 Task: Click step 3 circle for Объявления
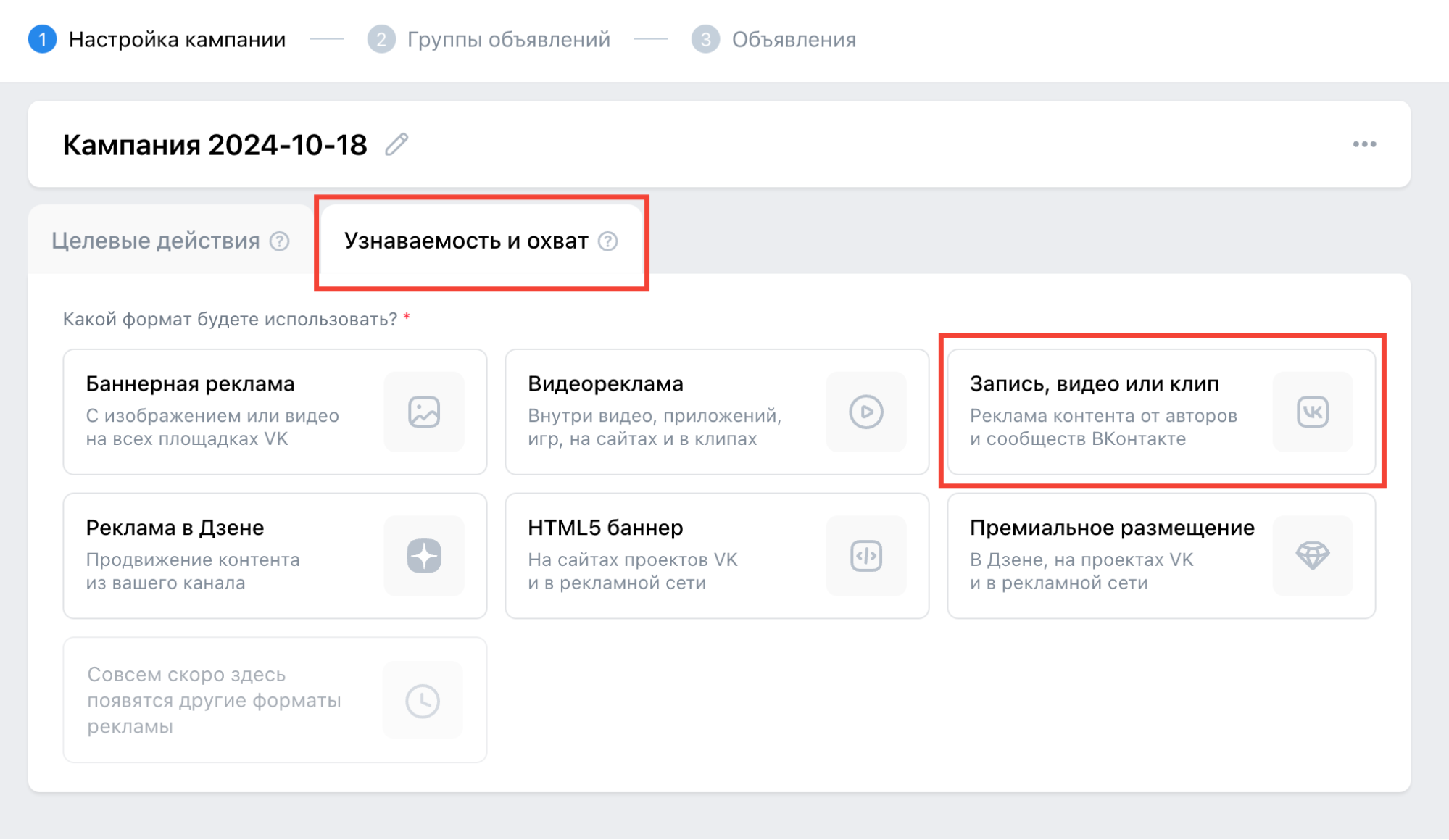pyautogui.click(x=705, y=39)
